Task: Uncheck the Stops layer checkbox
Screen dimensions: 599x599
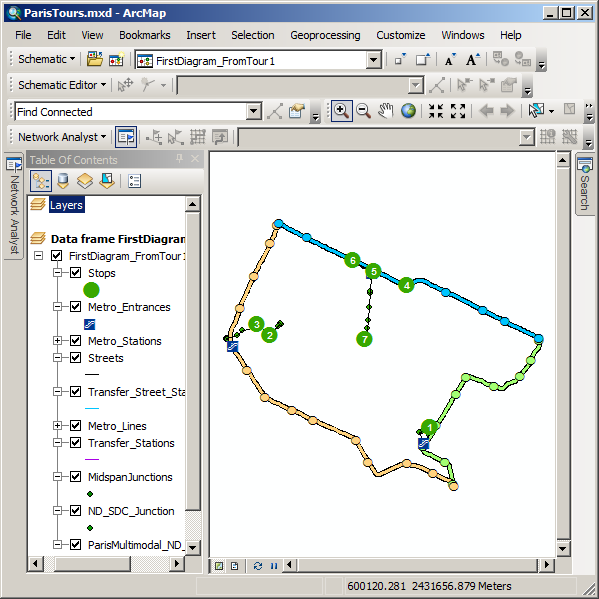Action: click(76, 273)
